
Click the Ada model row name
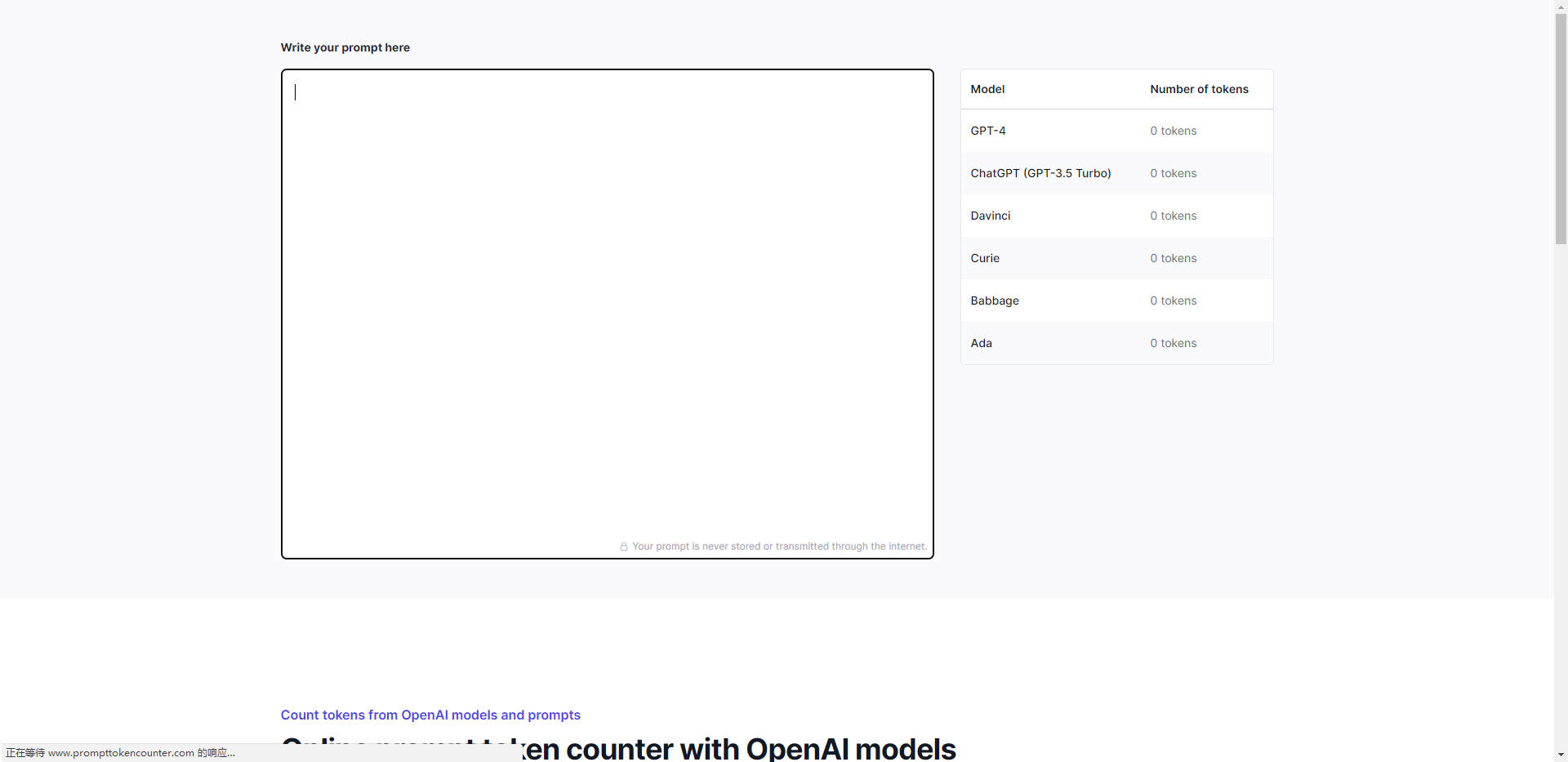tap(982, 343)
